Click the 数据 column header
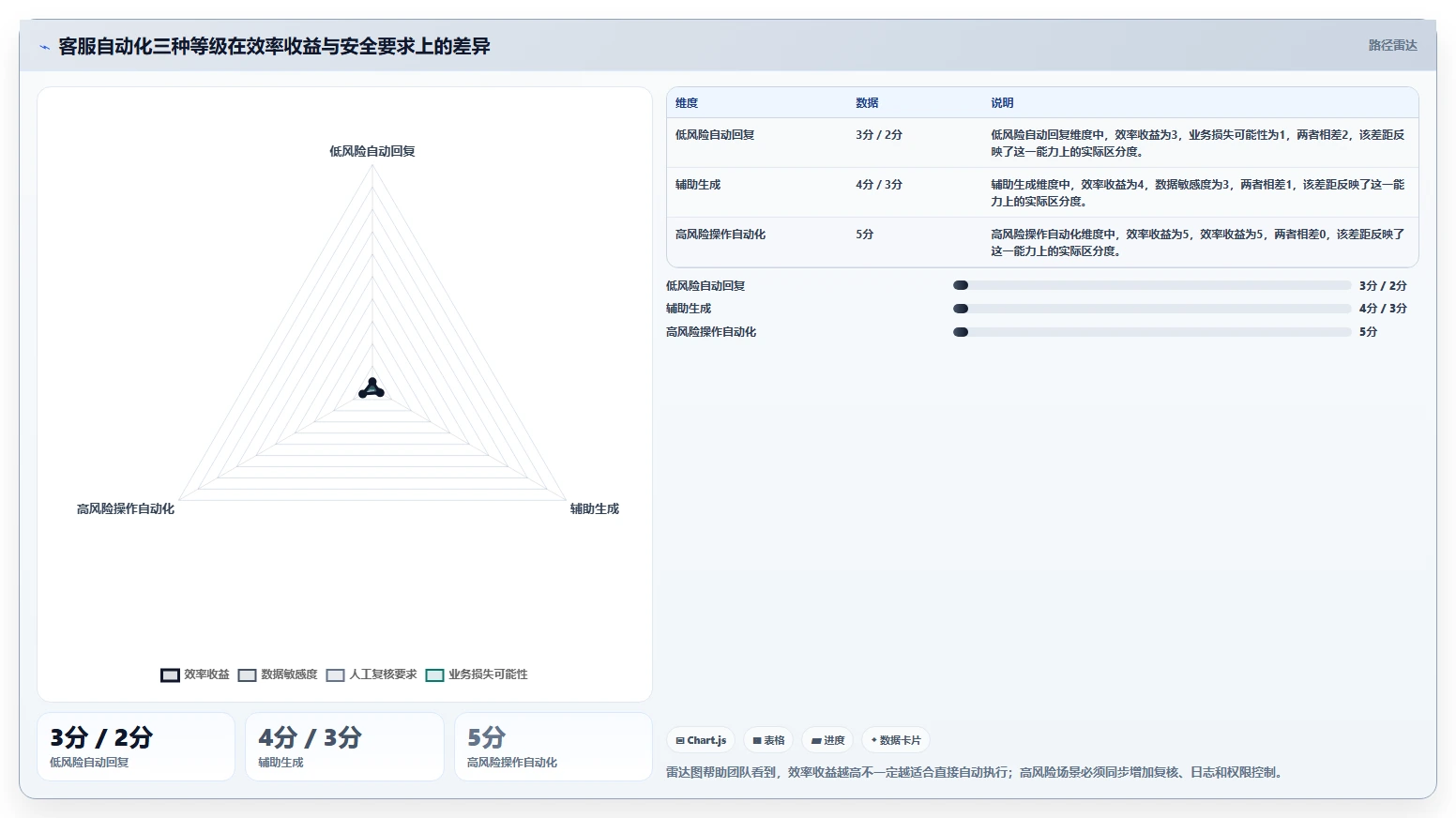The width and height of the screenshot is (1456, 818). point(867,103)
